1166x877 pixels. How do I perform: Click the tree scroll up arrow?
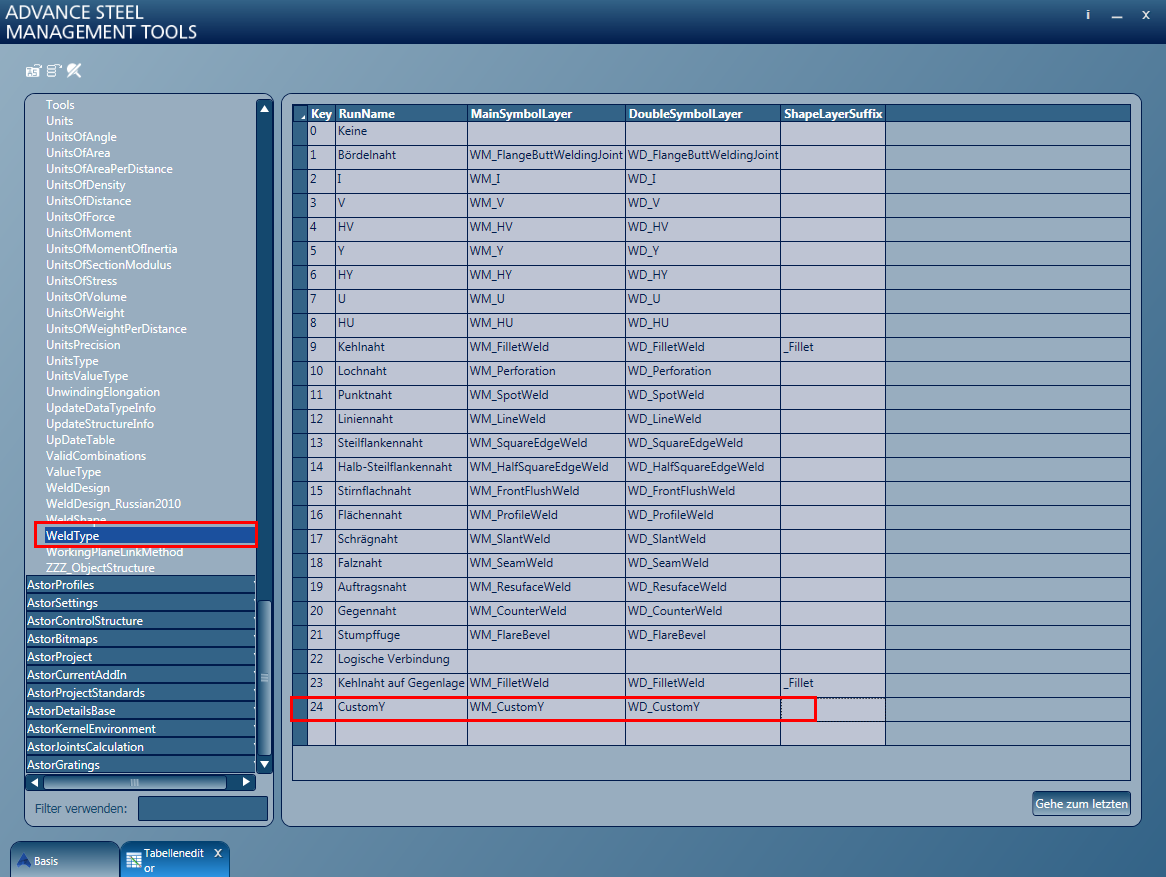(264, 109)
